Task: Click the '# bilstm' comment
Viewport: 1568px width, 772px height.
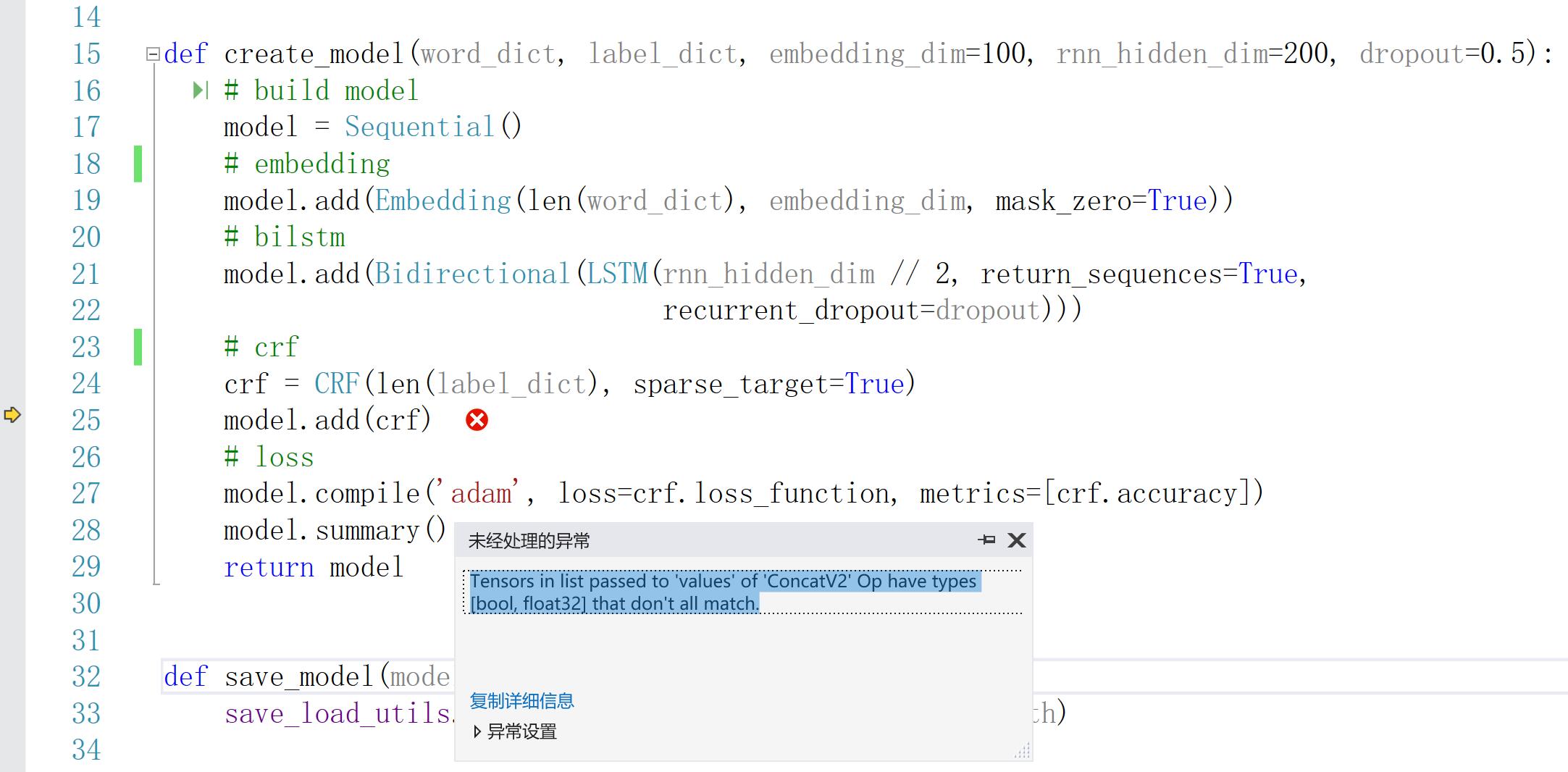Action: coord(285,238)
